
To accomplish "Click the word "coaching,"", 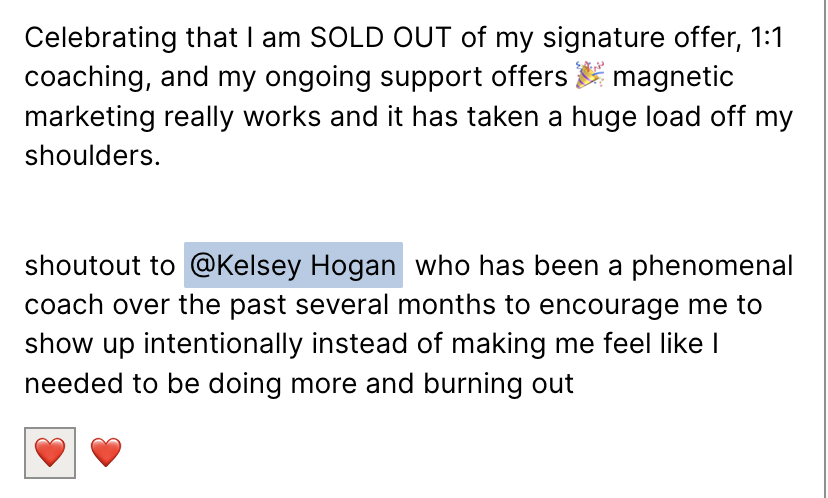I will [88, 79].
